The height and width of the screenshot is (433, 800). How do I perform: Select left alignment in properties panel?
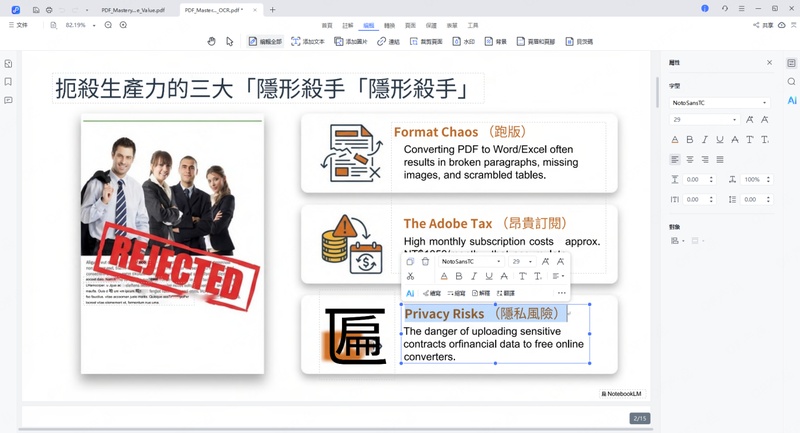[x=674, y=160]
